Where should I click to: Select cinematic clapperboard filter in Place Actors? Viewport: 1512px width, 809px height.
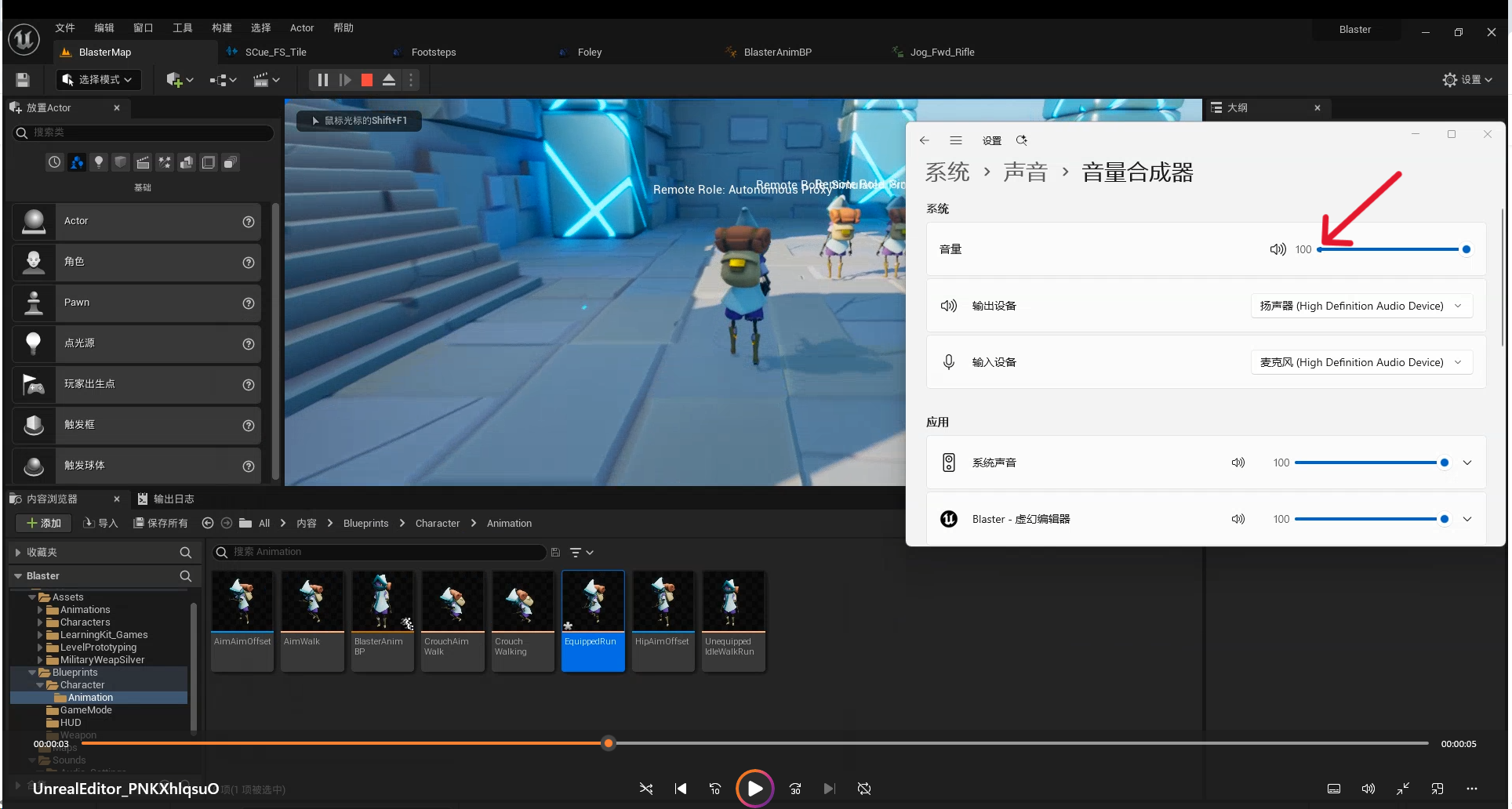142,162
